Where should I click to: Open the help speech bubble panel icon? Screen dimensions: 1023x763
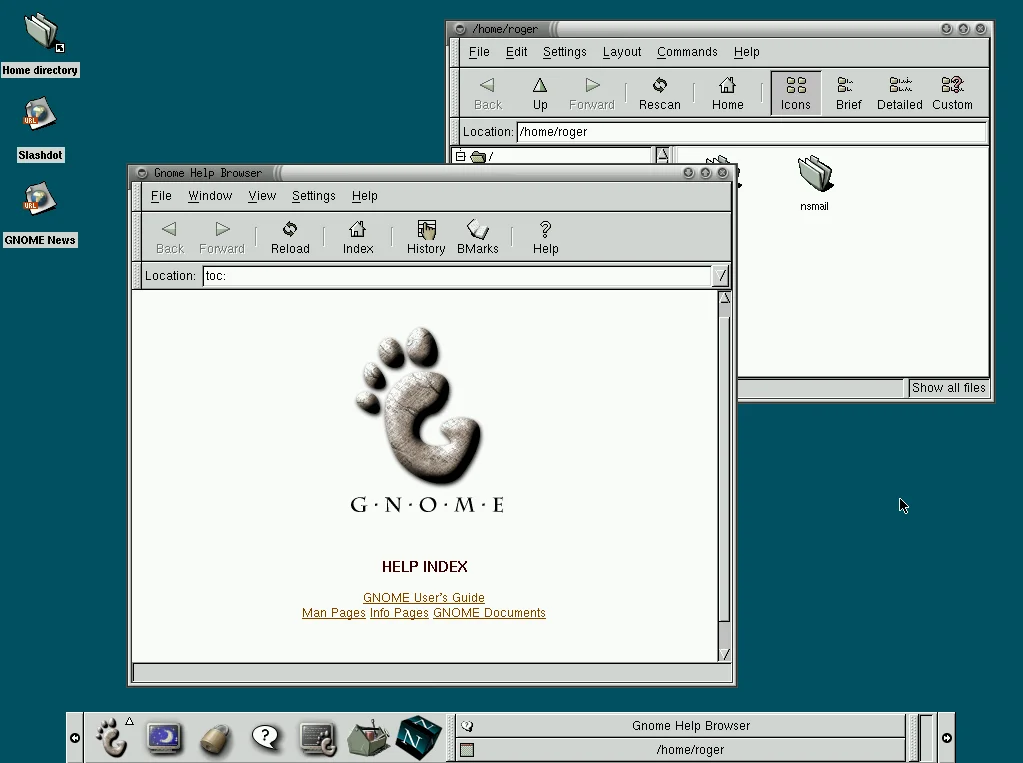point(266,738)
